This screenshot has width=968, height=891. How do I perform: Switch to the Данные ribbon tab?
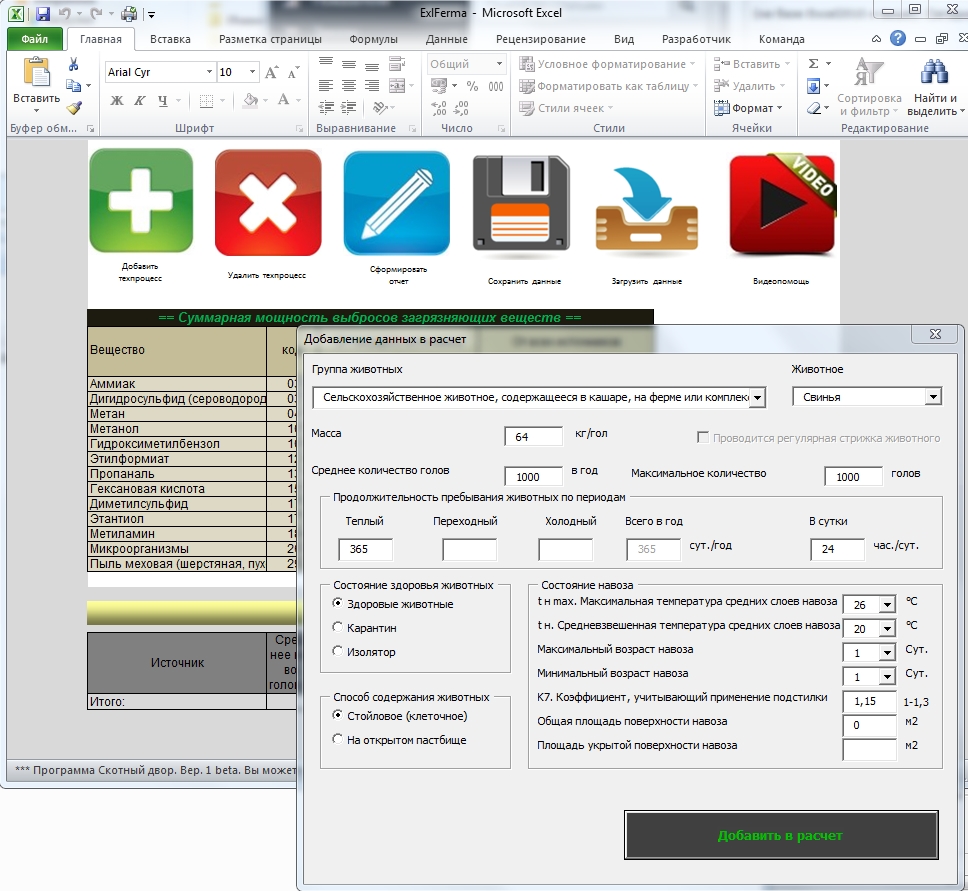click(446, 39)
